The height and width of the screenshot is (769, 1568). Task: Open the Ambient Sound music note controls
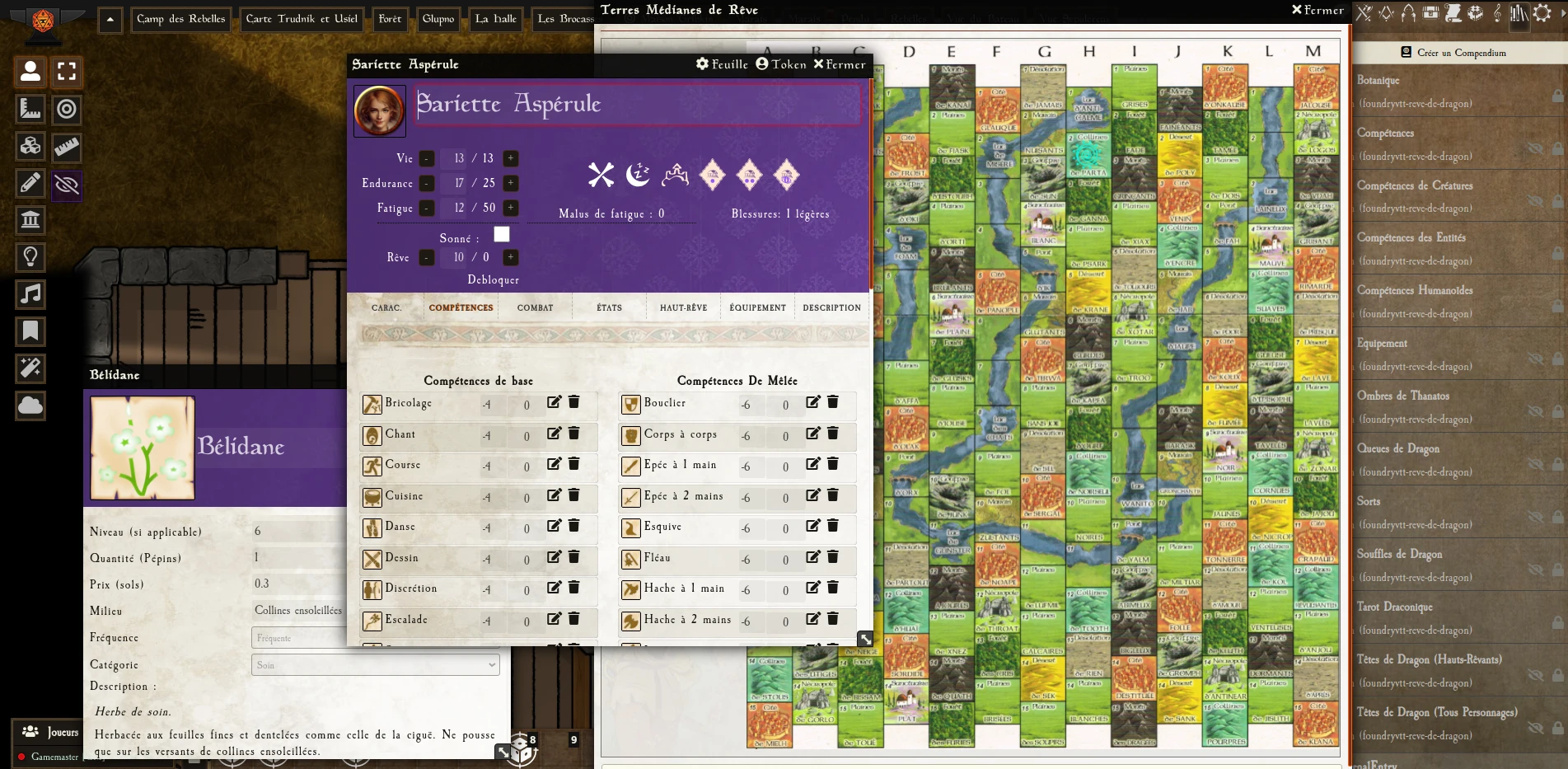(x=30, y=294)
